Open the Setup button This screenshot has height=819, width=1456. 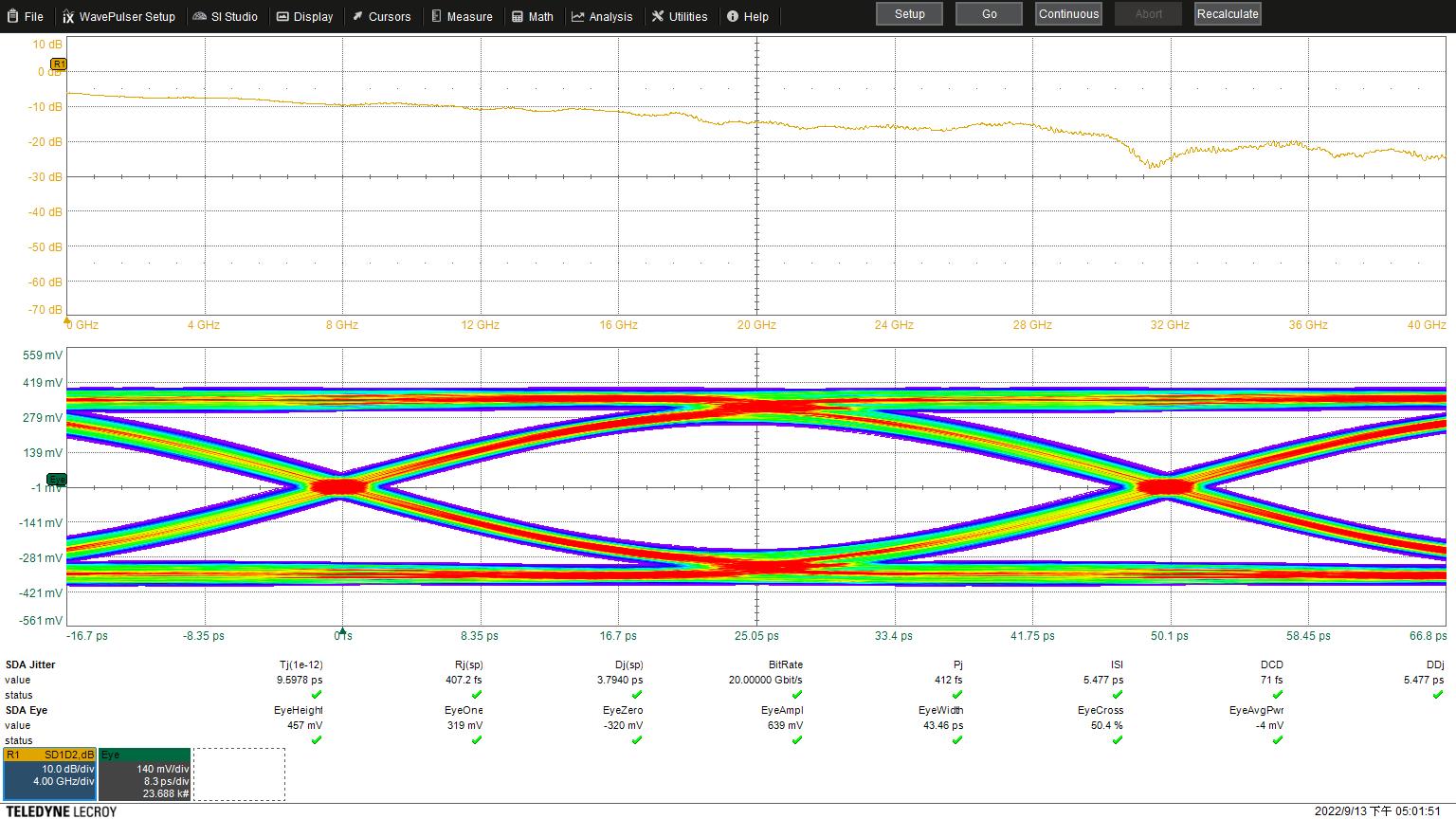pos(908,13)
